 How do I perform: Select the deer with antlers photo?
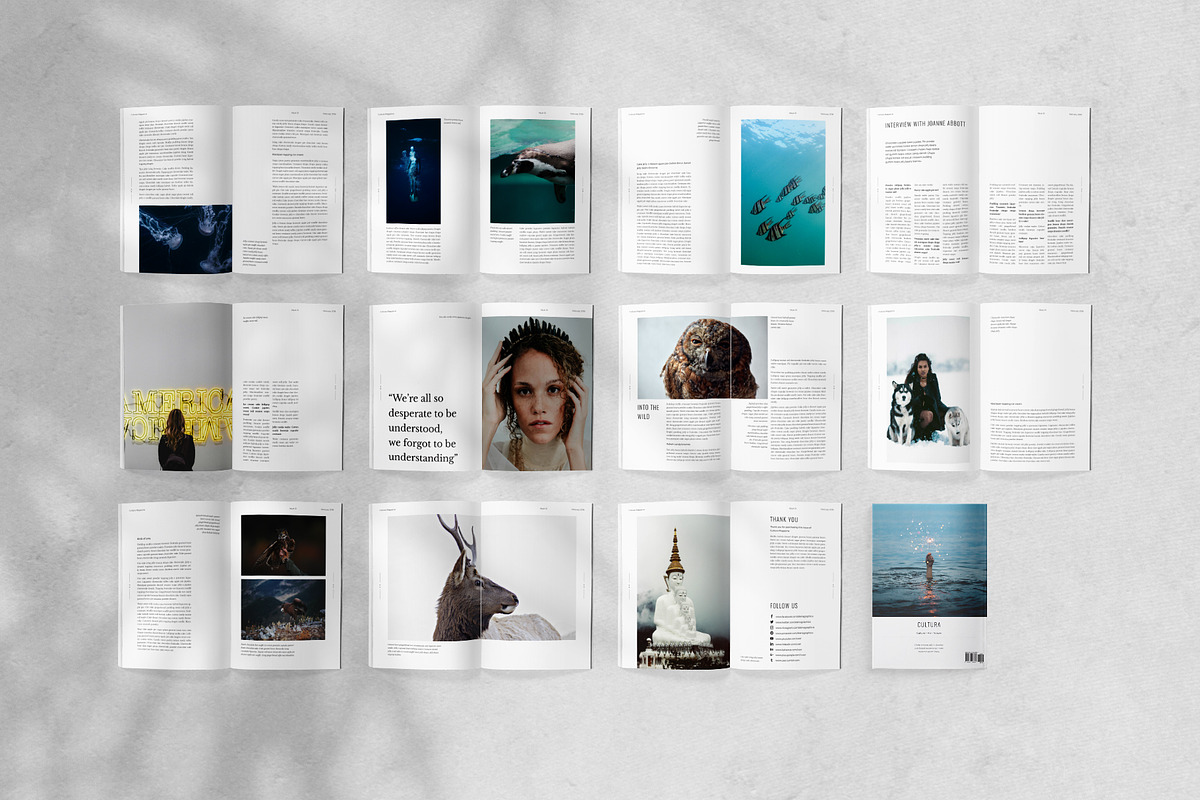pos(481,578)
